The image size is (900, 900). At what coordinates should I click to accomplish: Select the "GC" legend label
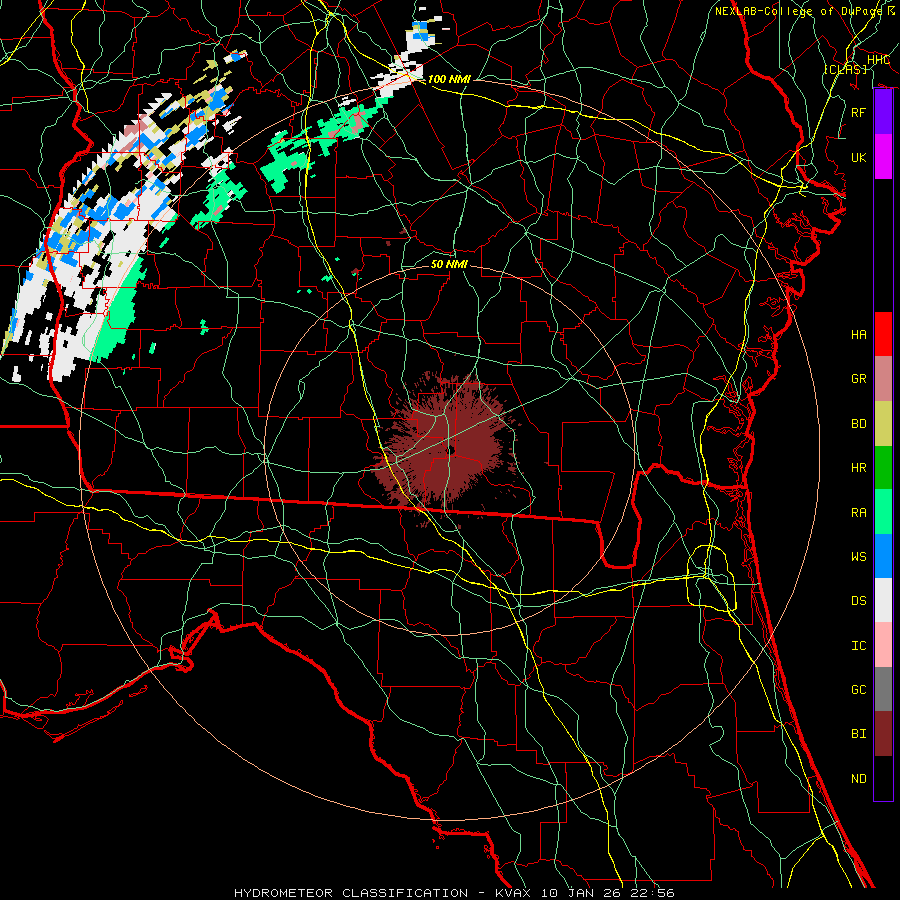pyautogui.click(x=859, y=690)
